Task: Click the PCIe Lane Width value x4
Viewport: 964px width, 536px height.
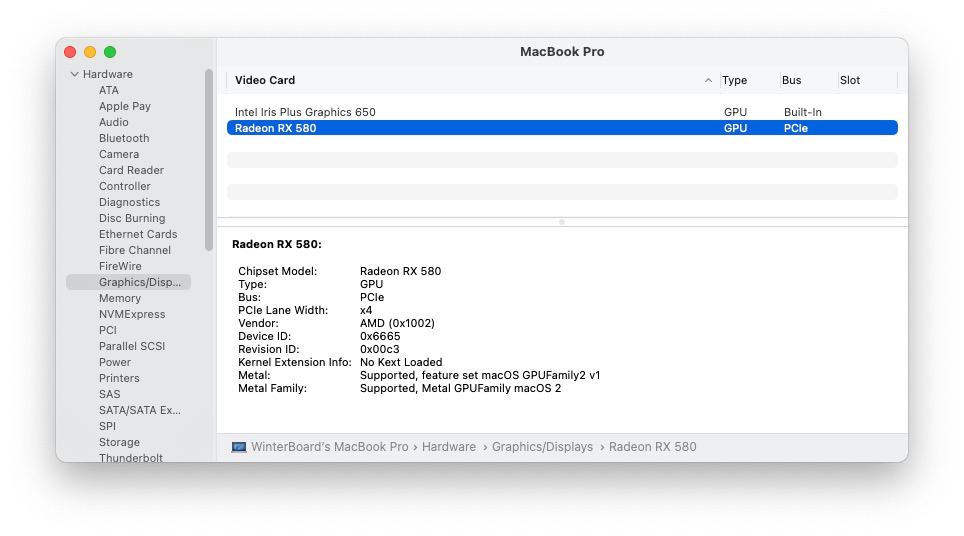Action: (366, 310)
